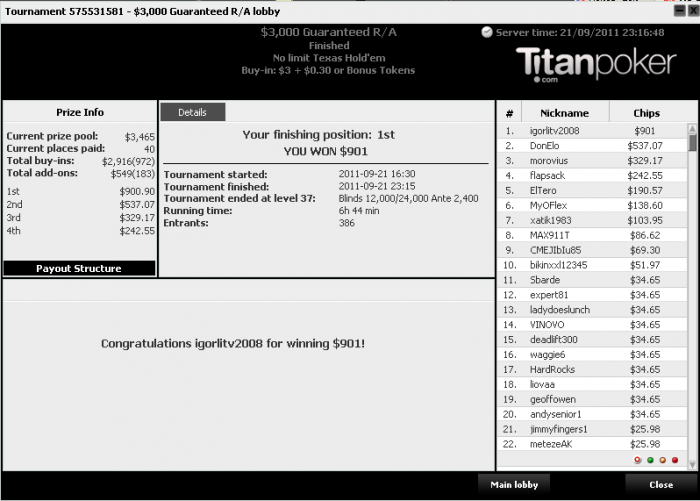The width and height of the screenshot is (700, 501).
Task: Click the player list scrollbar thumb
Action: point(692,143)
